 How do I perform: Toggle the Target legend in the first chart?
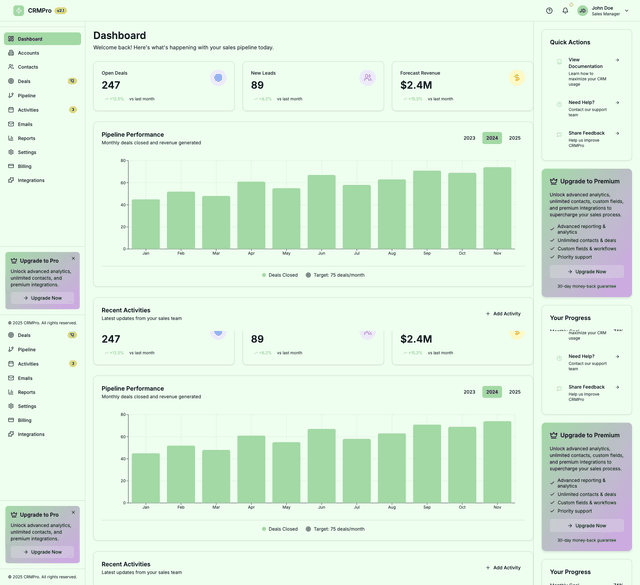click(335, 274)
